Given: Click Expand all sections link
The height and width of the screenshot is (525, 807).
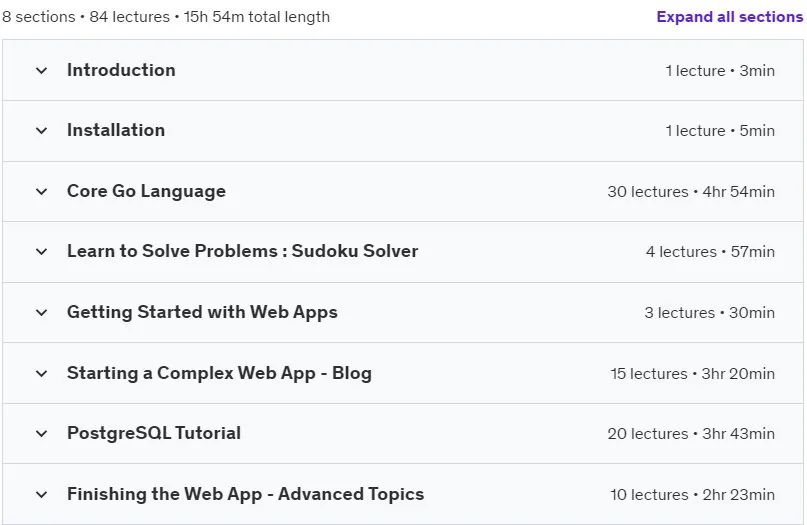Looking at the screenshot, I should coord(729,17).
